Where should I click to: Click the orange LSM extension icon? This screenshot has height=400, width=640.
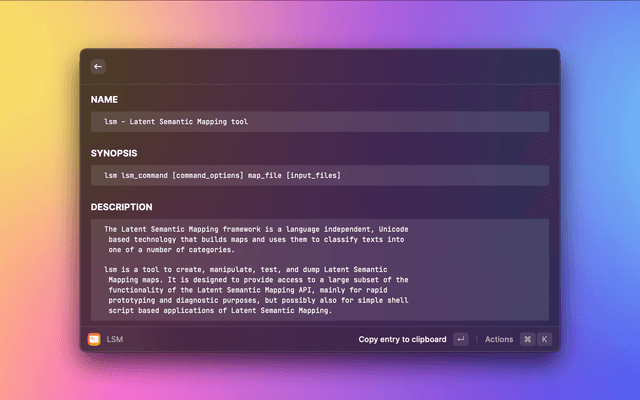(x=94, y=339)
